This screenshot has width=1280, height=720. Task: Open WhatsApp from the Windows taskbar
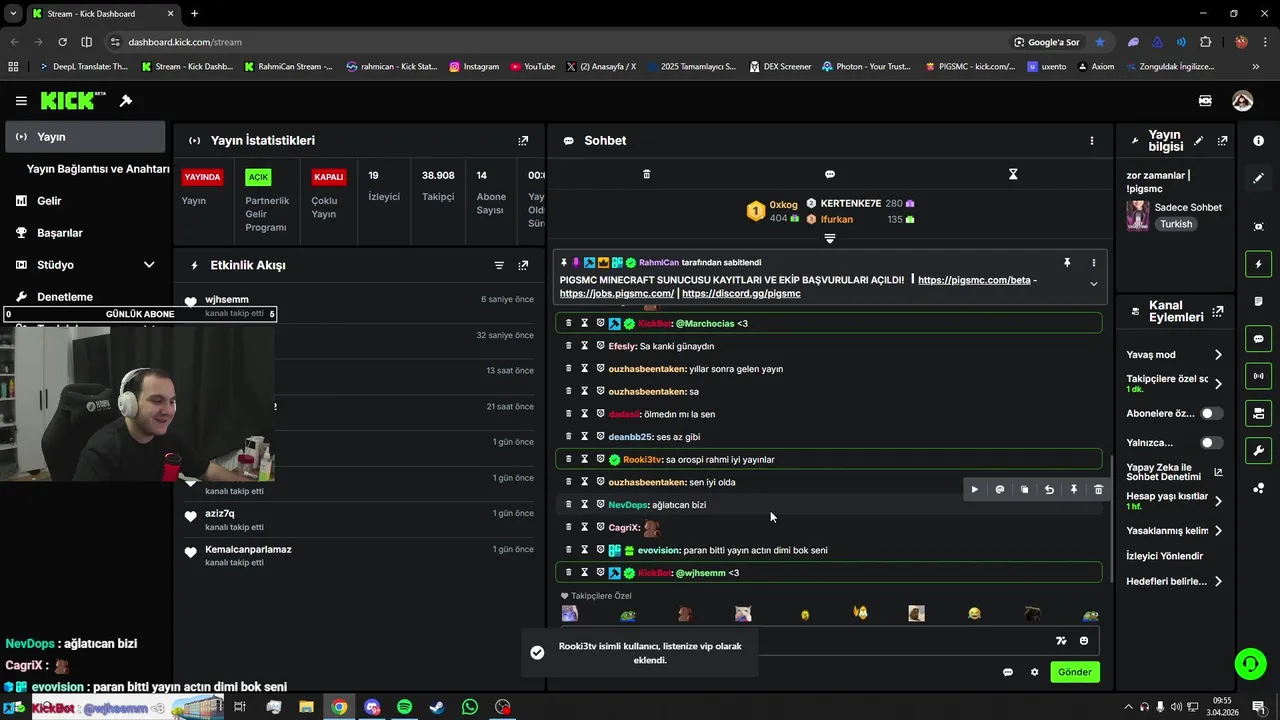pyautogui.click(x=470, y=707)
